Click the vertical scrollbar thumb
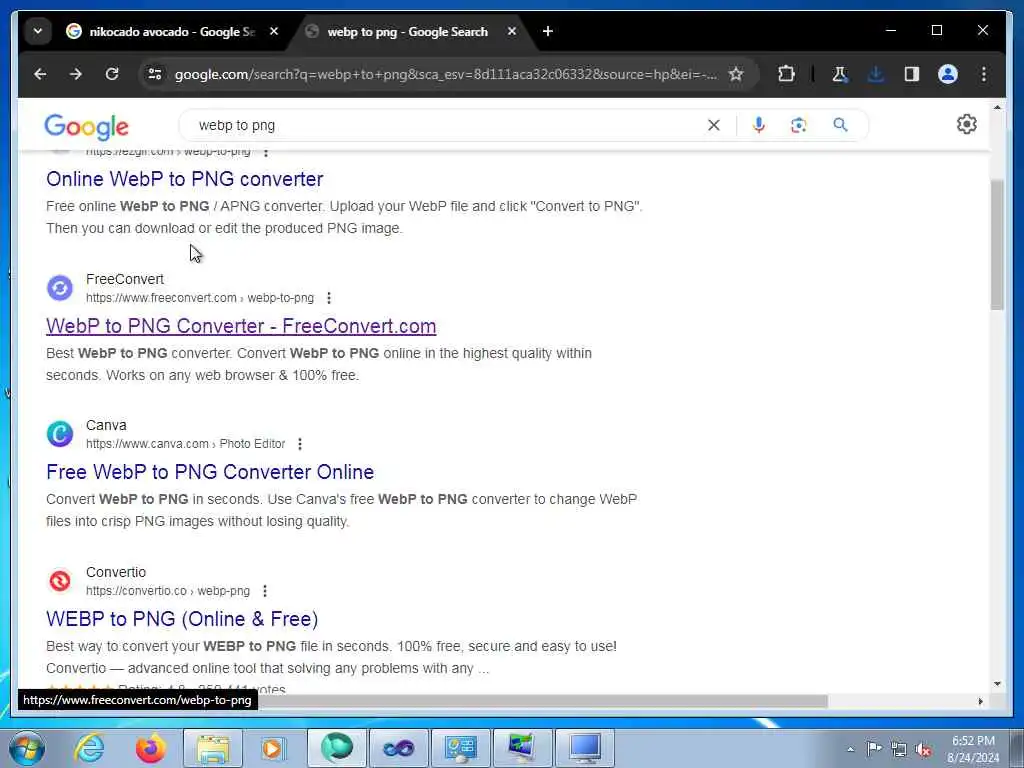The image size is (1024, 768). tap(997, 245)
